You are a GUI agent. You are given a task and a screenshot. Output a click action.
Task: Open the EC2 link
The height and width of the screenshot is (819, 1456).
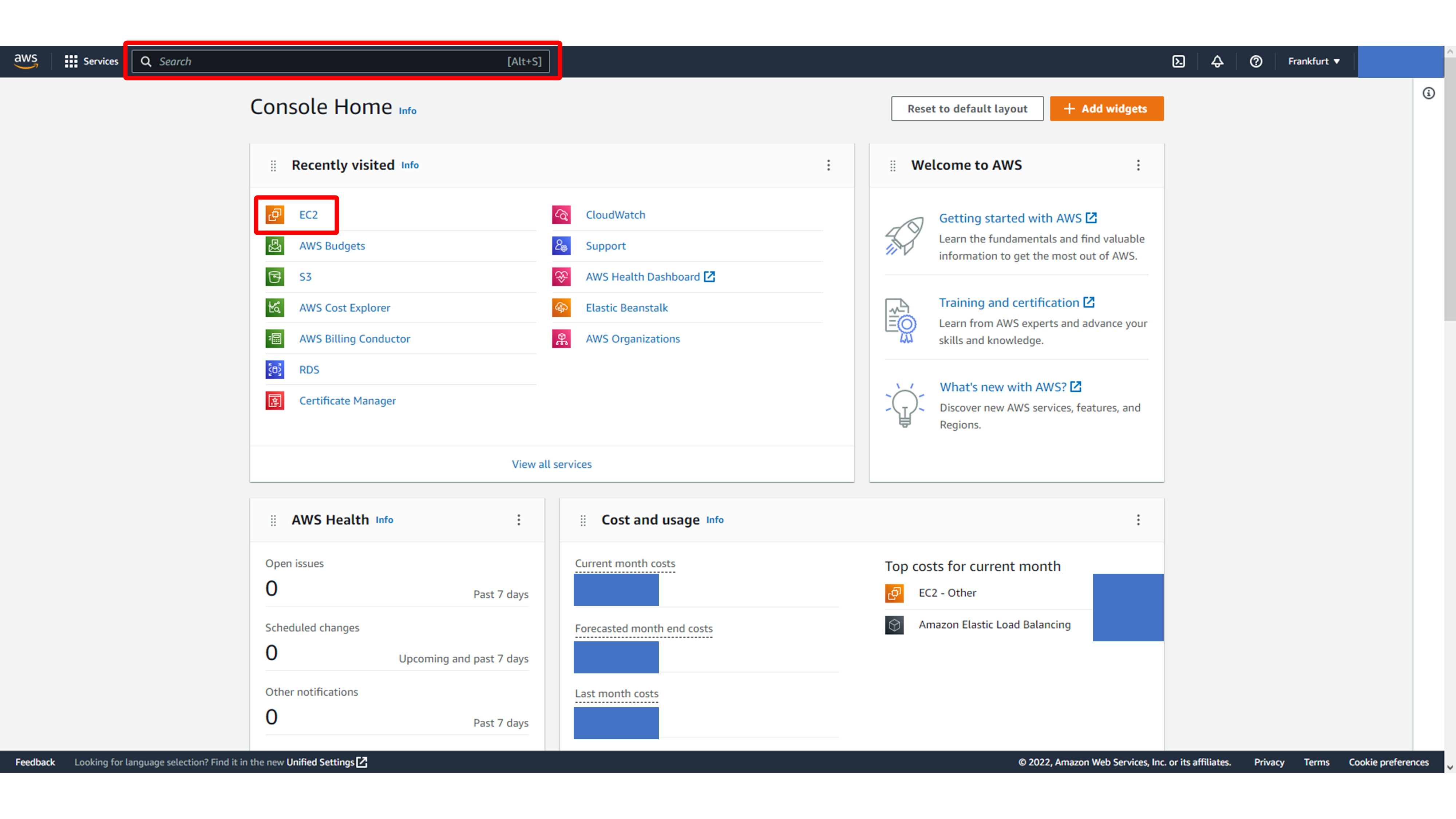tap(309, 215)
